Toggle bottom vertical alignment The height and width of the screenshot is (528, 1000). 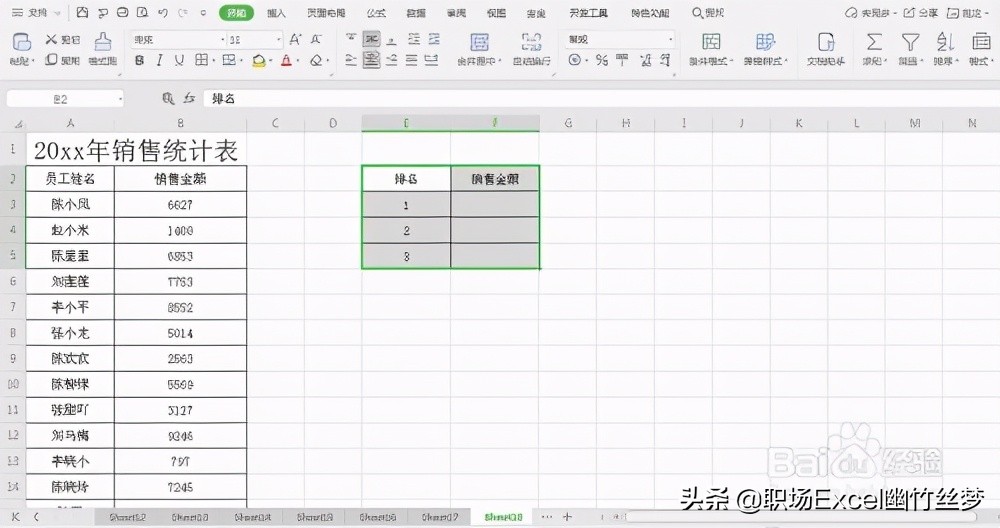[x=392, y=40]
